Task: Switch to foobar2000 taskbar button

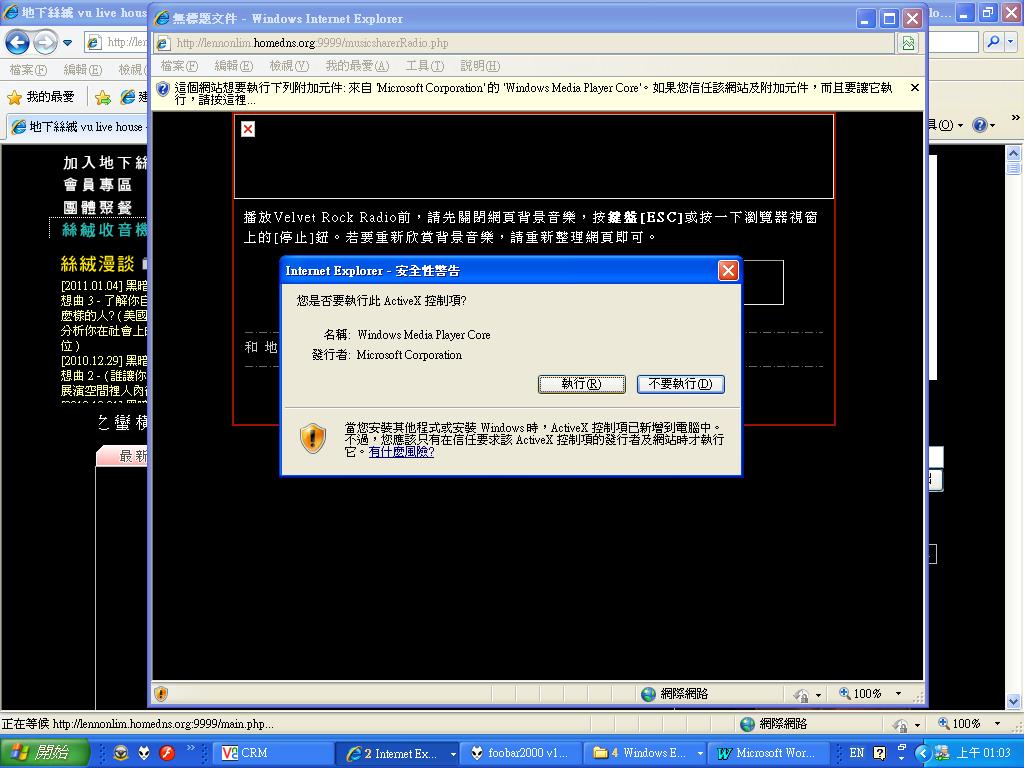Action: click(520, 753)
